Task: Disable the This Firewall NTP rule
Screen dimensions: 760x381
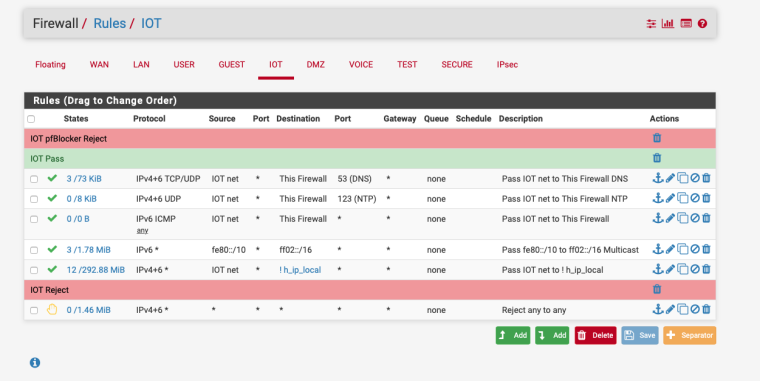Action: [x=695, y=198]
